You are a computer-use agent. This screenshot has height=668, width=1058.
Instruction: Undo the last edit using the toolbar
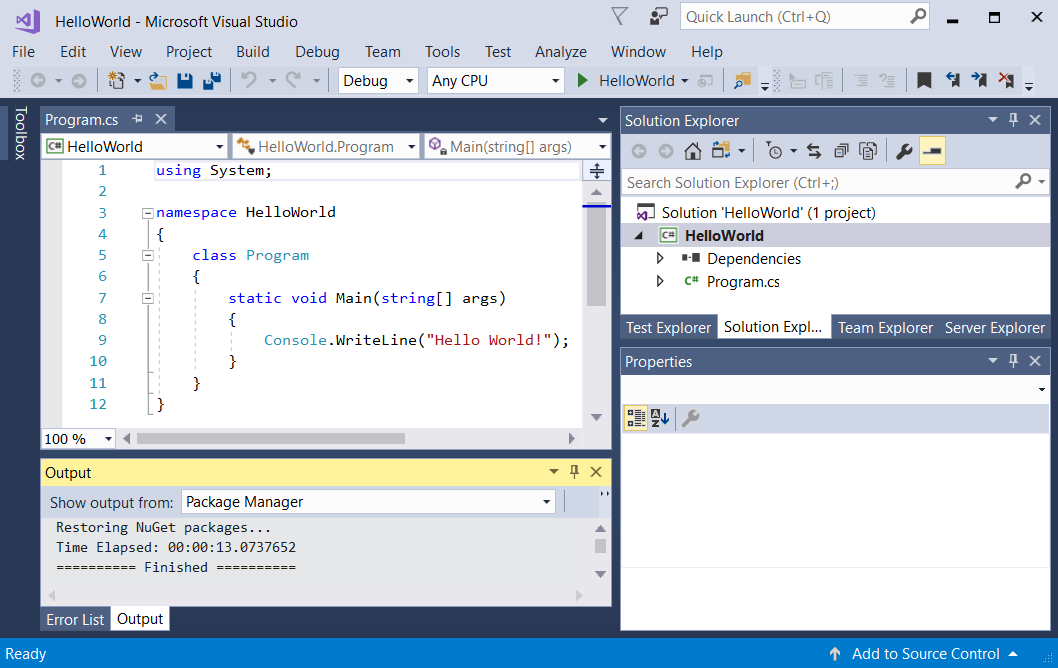point(249,80)
